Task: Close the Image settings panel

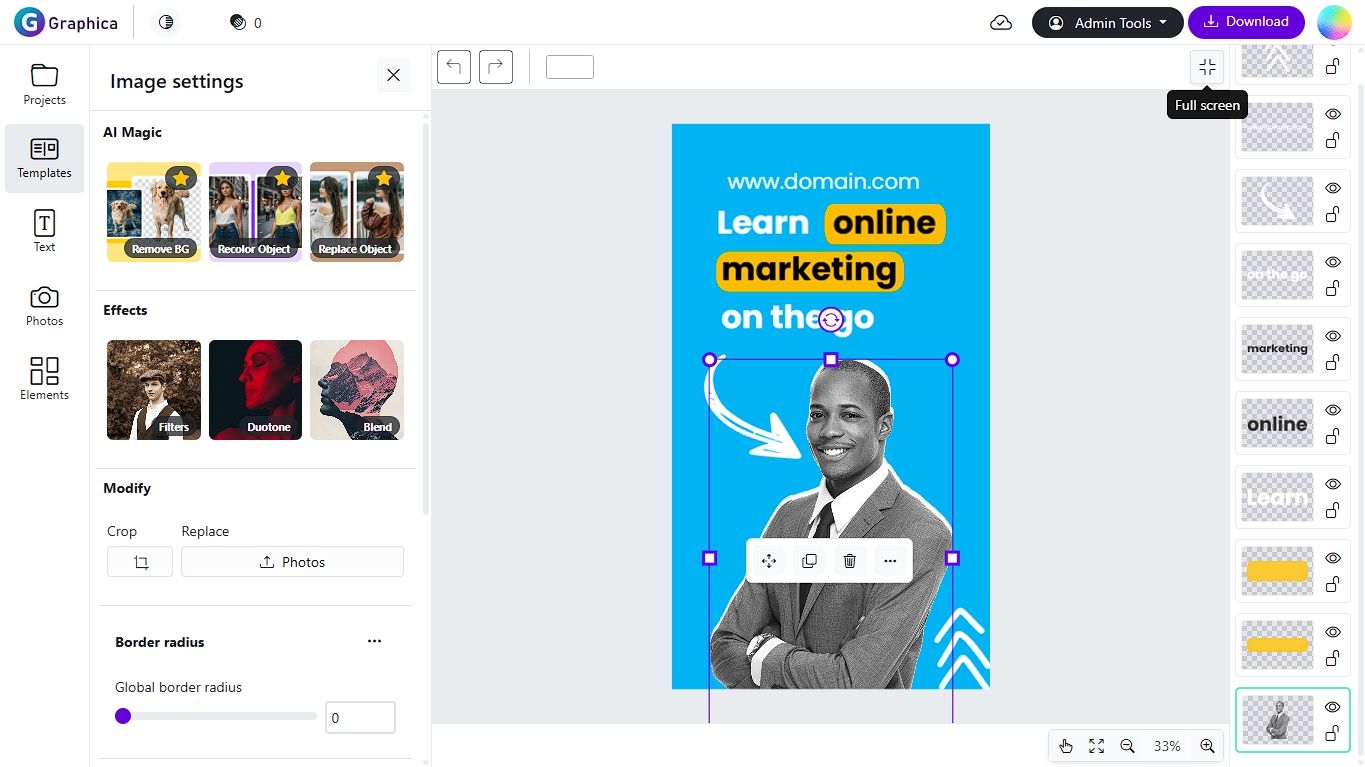Action: (x=393, y=75)
